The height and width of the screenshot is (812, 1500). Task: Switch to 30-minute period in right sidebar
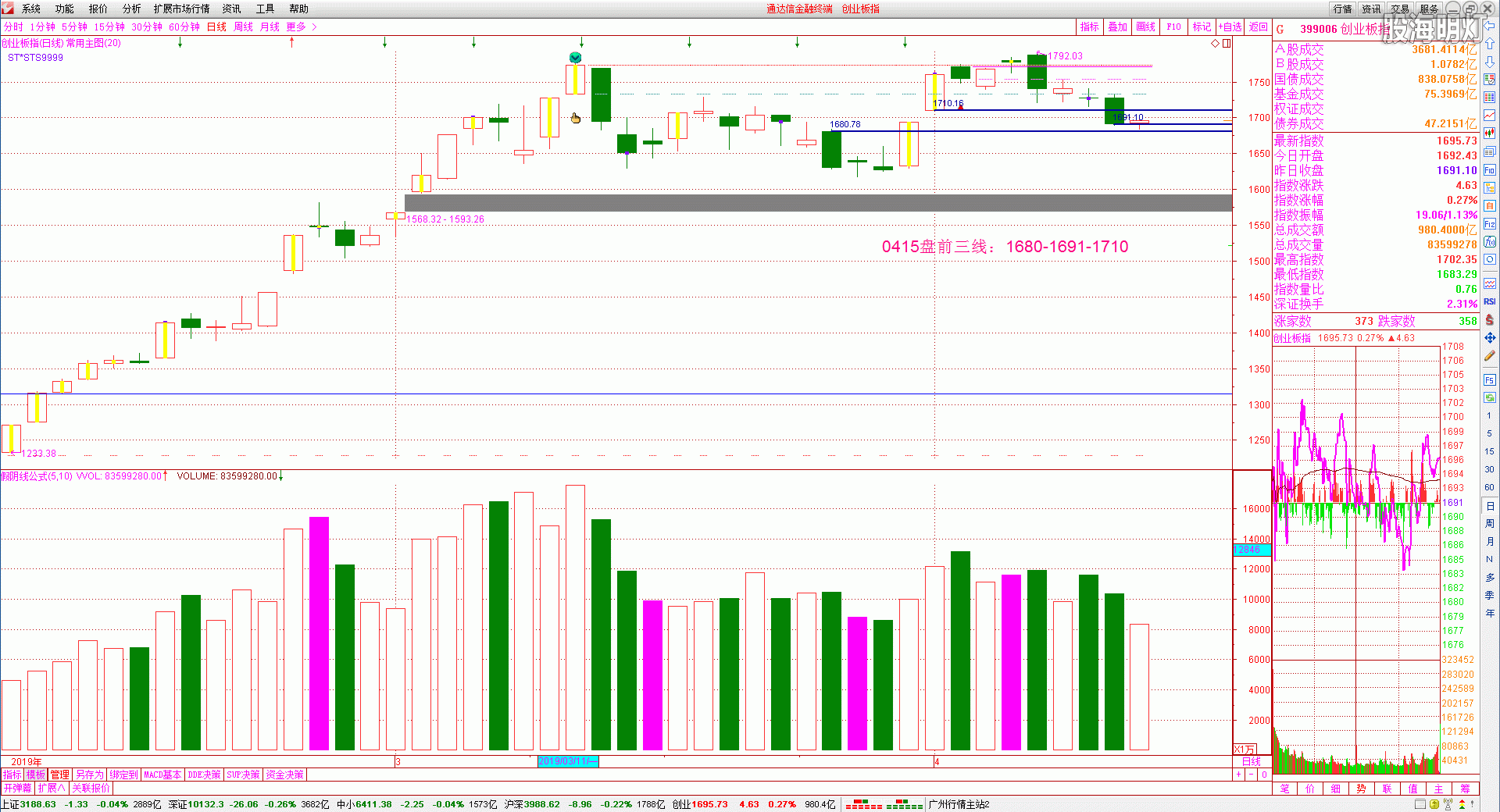tap(1490, 469)
